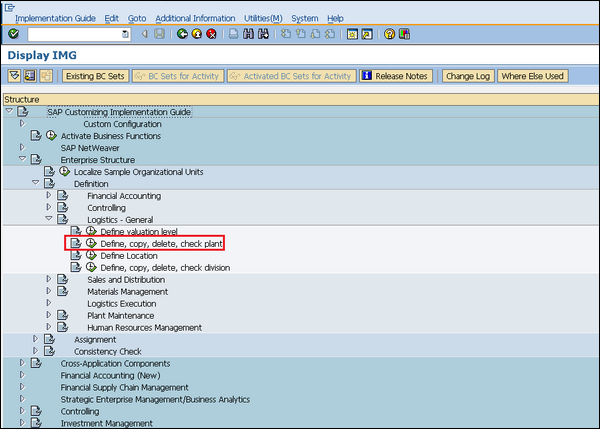Run the Define Location activity clock icon
The width and height of the screenshot is (600, 429).
[91, 256]
